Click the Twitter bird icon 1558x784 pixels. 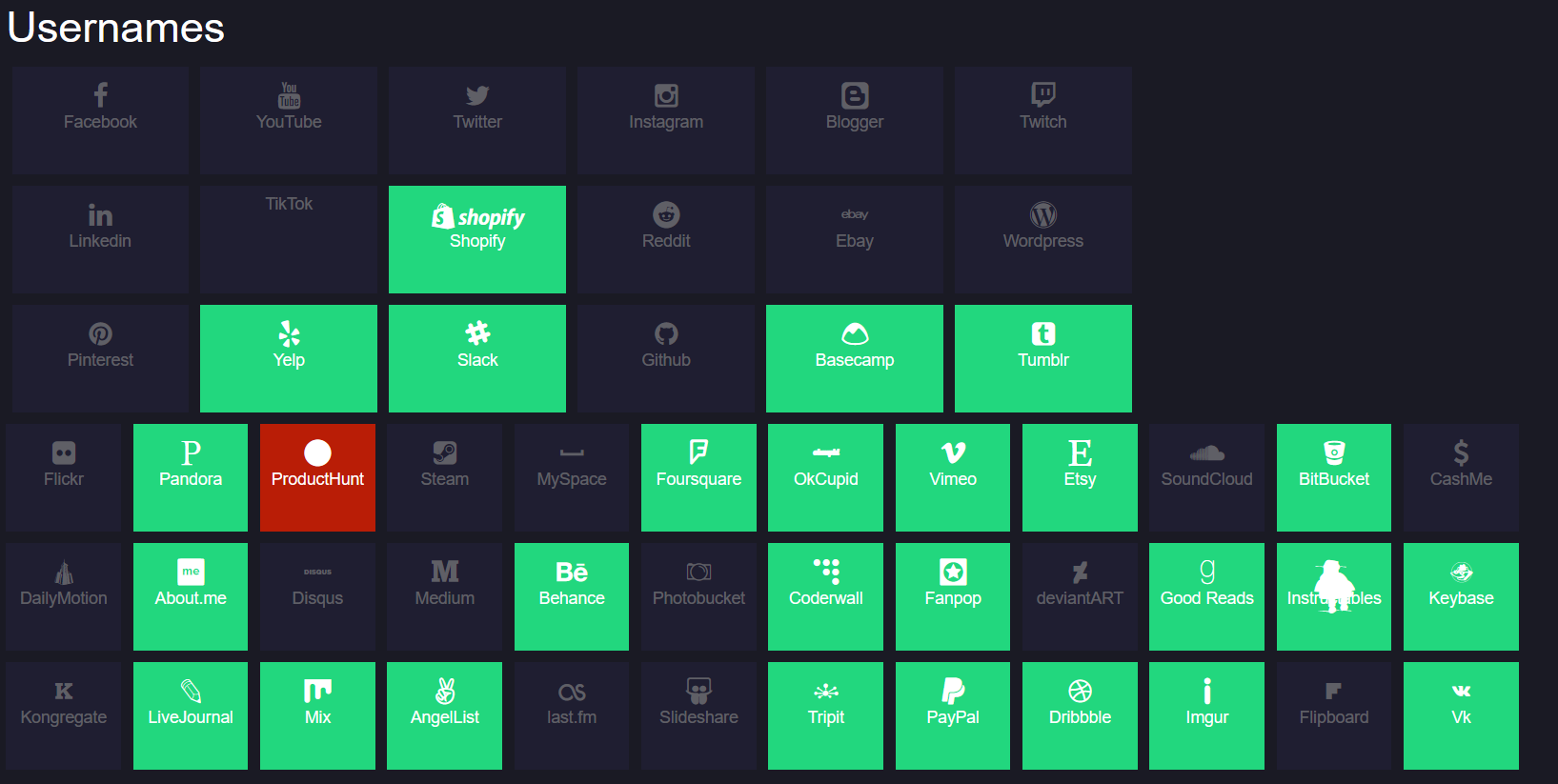point(477,95)
